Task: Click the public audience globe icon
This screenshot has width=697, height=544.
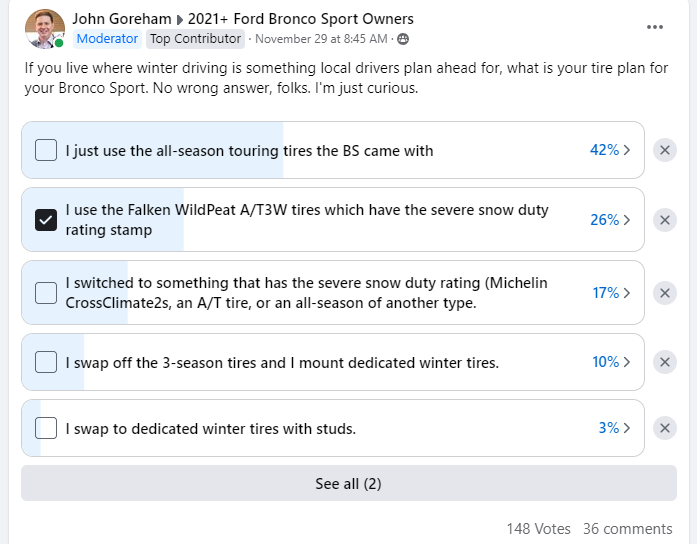Action: [x=403, y=39]
